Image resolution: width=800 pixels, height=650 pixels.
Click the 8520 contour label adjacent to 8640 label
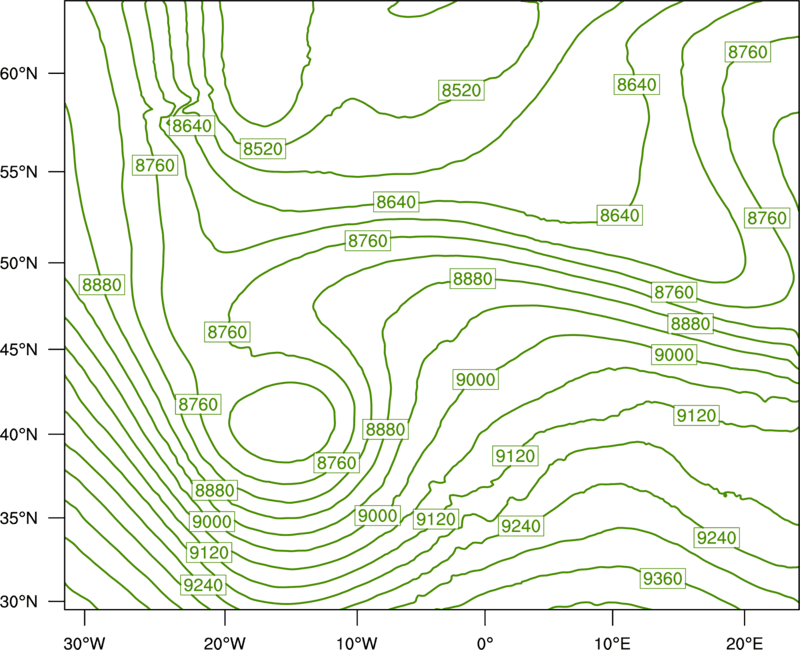coord(262,148)
